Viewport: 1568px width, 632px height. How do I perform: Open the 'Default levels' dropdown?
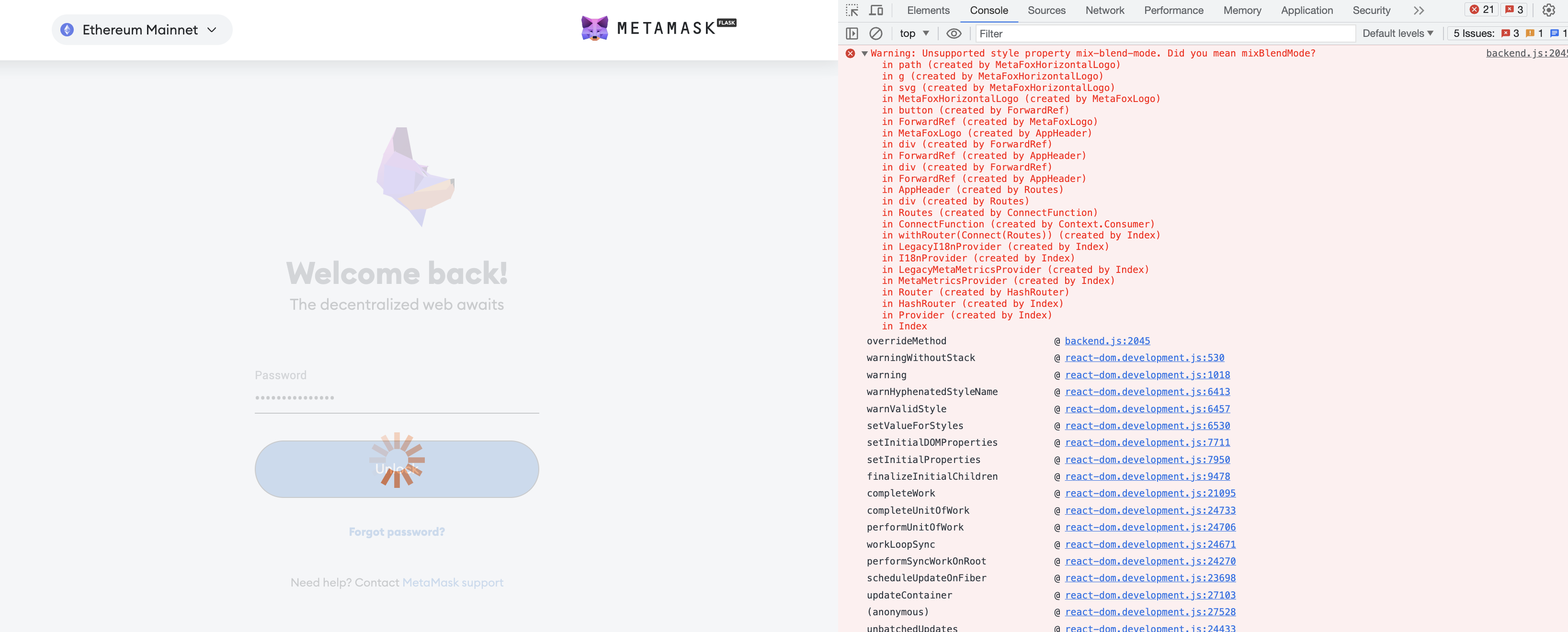click(x=1397, y=34)
